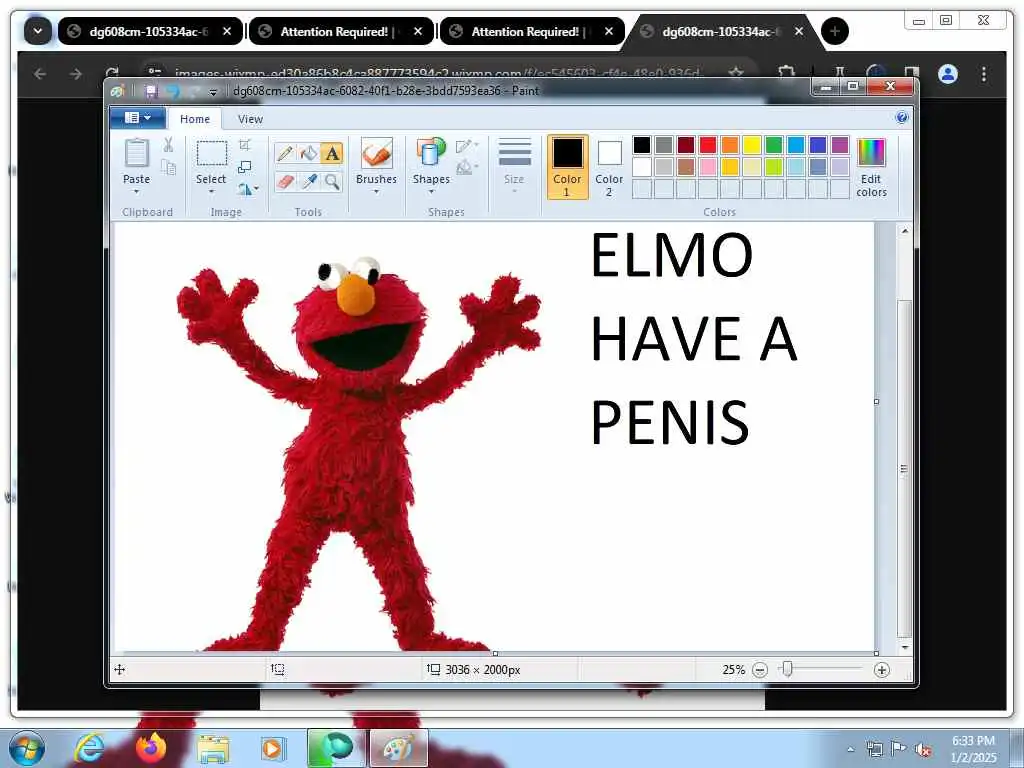
Task: Click the Copy icon in Clipboard group
Action: tap(168, 168)
